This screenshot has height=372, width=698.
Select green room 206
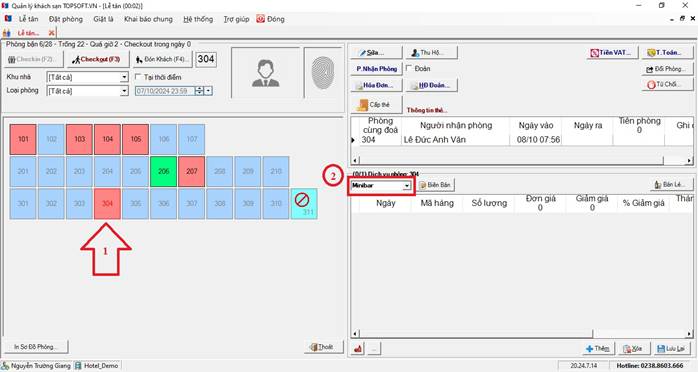(x=163, y=171)
